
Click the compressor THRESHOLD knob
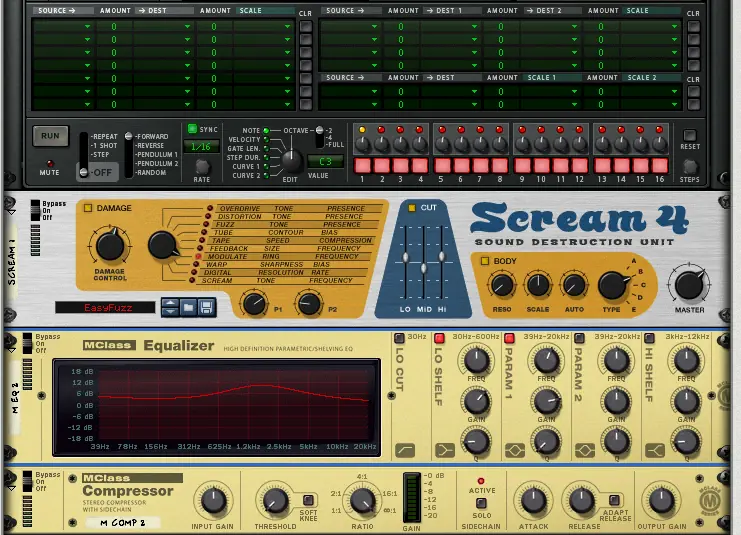tap(275, 501)
